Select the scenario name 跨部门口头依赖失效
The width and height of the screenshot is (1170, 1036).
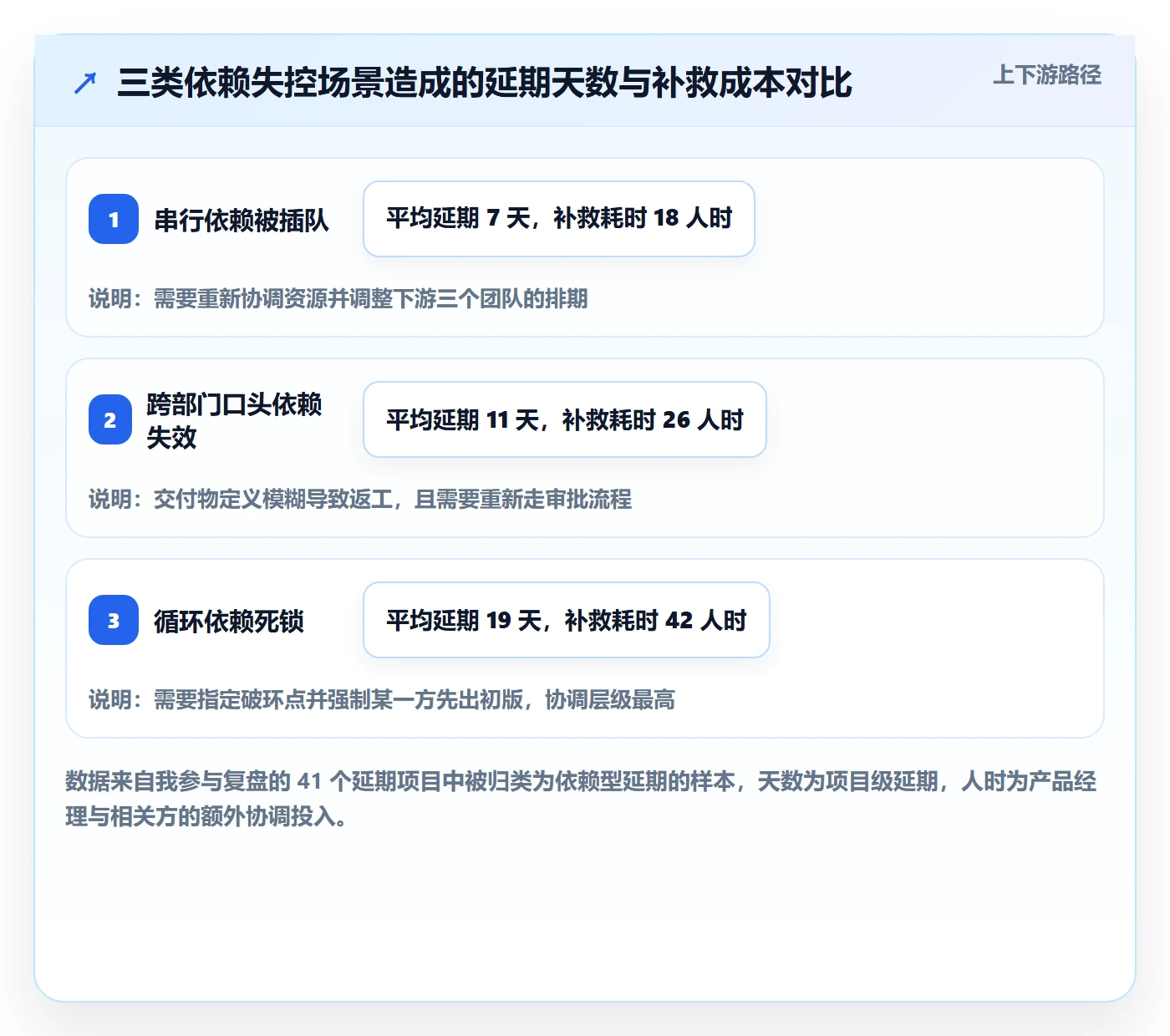pos(234,420)
